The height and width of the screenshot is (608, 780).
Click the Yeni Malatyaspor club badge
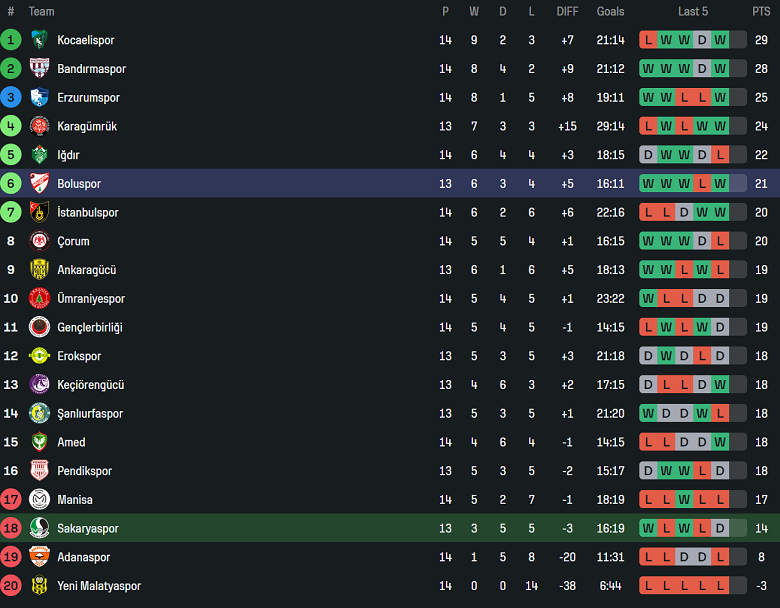point(39,586)
